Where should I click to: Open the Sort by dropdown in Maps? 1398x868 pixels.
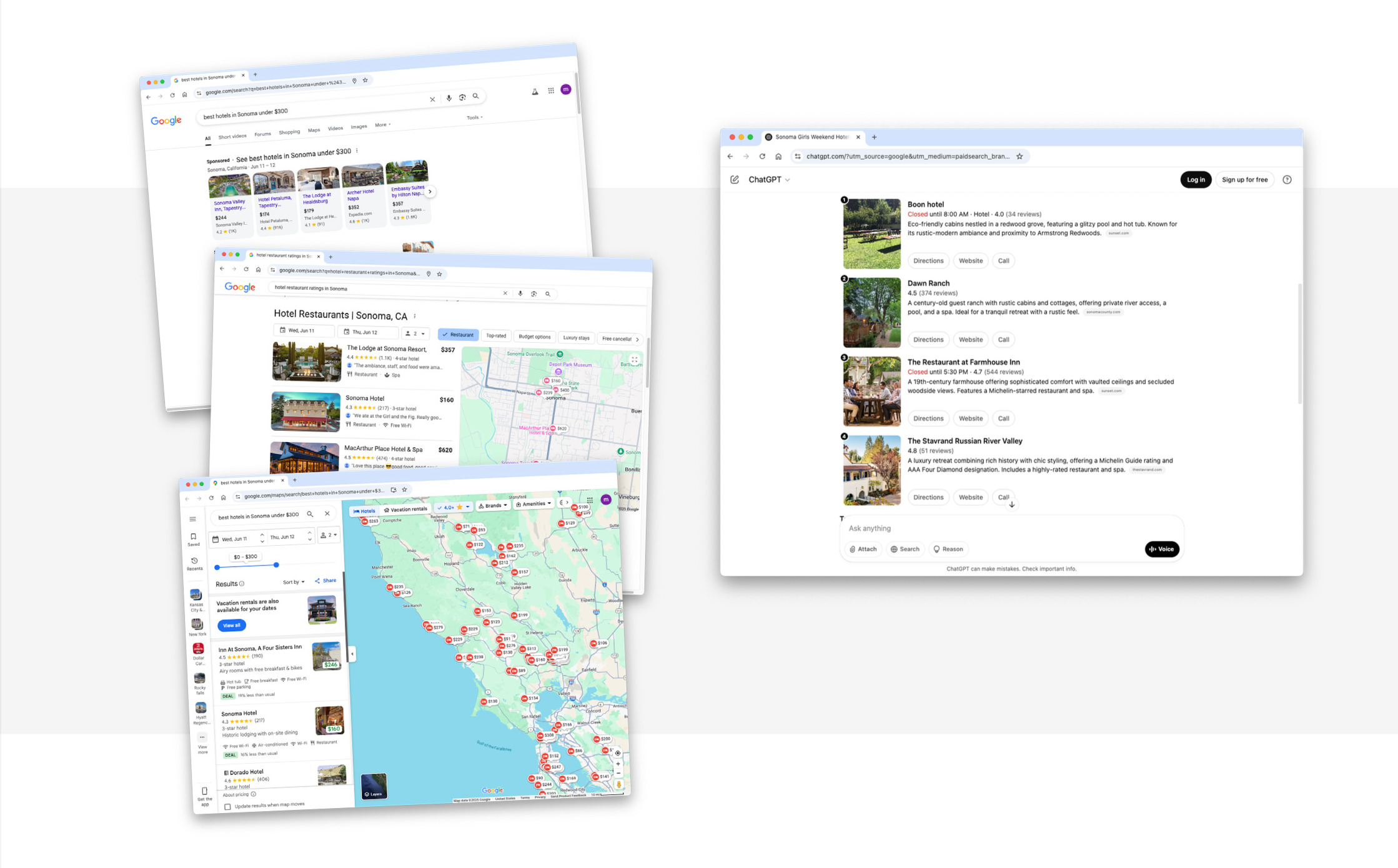(294, 582)
